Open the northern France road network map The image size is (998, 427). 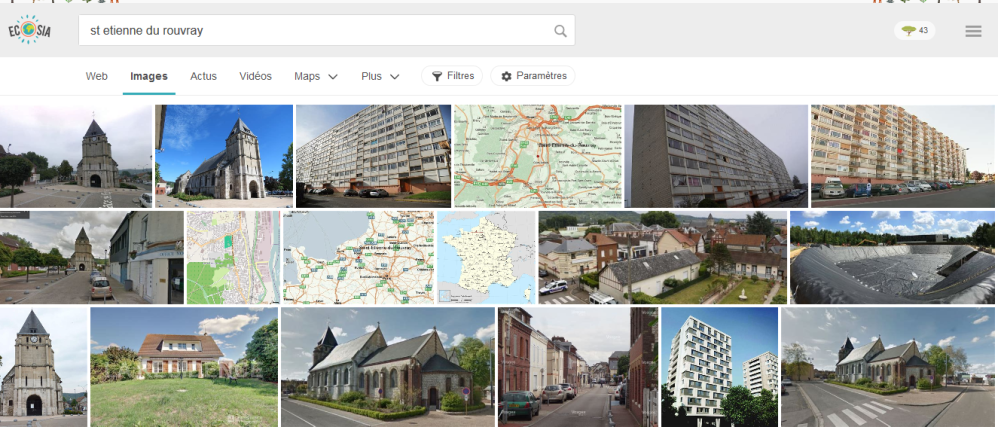[x=358, y=257]
